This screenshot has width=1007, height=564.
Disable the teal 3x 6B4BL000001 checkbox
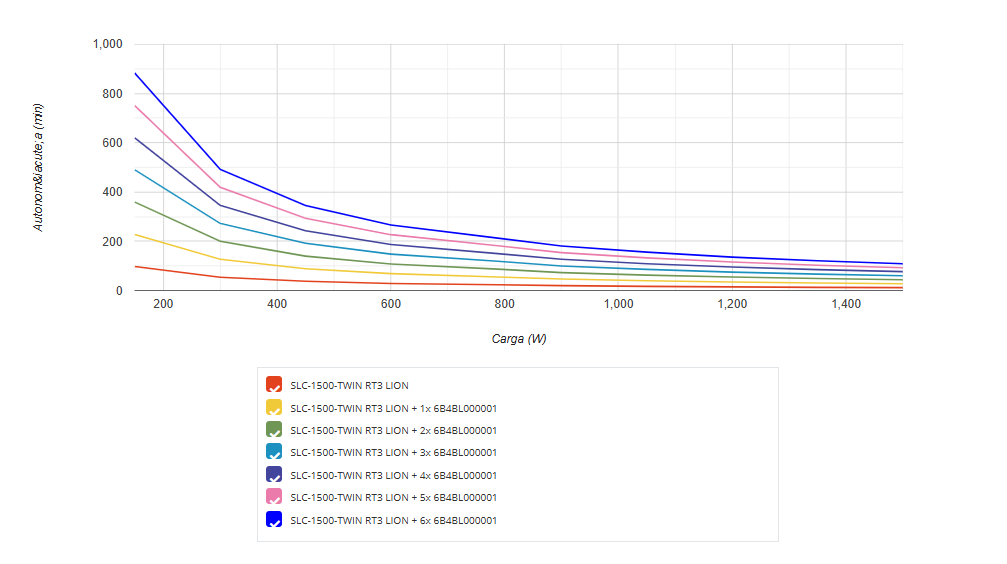(x=274, y=453)
